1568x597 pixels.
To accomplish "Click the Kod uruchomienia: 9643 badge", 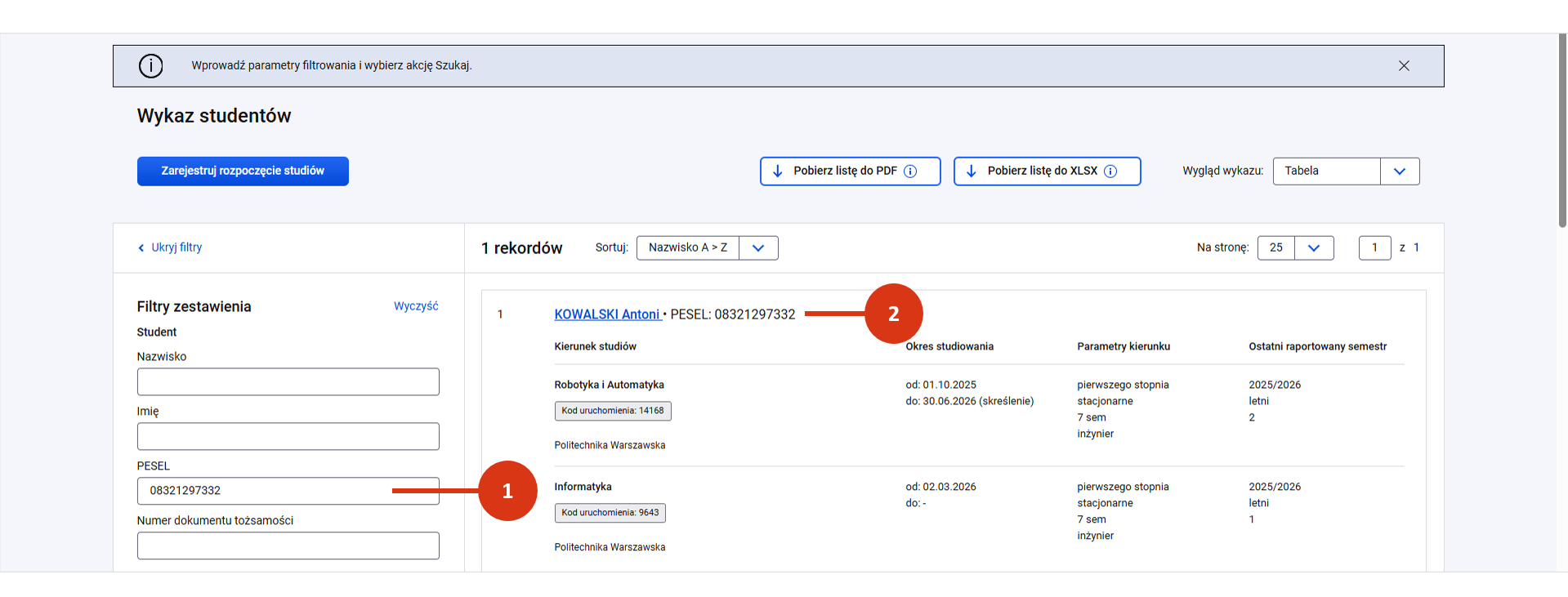I will 610,513.
